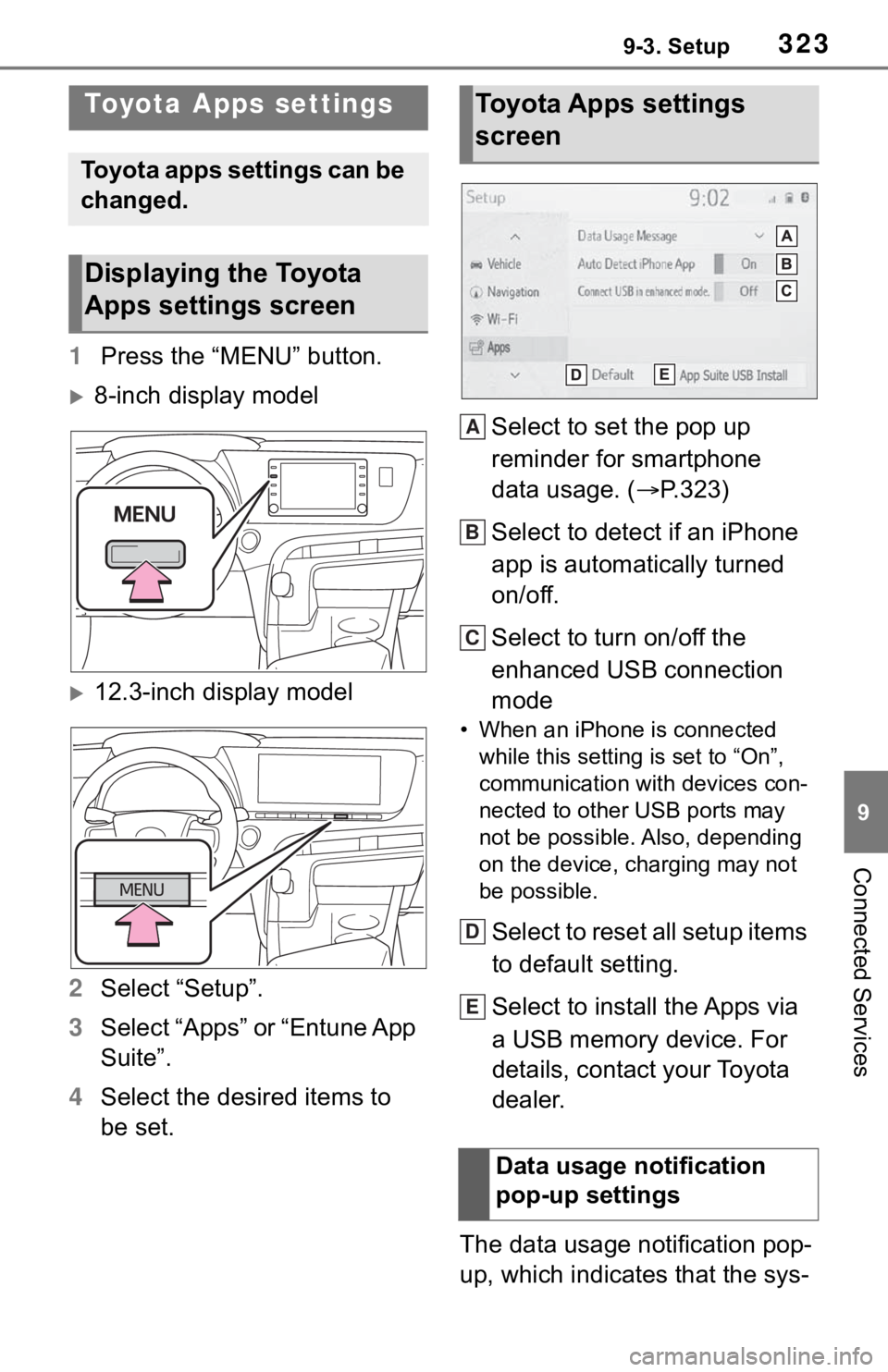Click the Setup screen title

coord(486,197)
